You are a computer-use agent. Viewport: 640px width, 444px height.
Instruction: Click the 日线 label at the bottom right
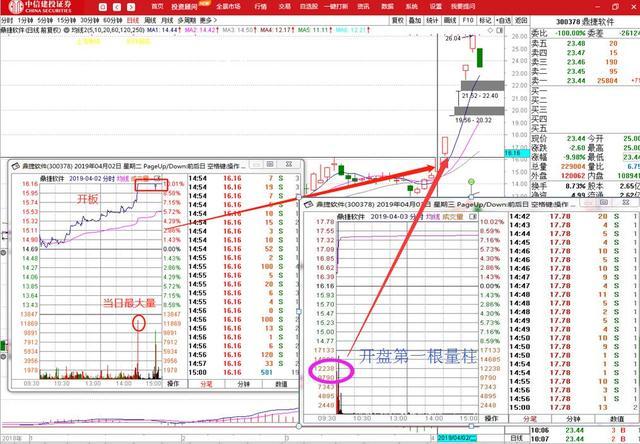click(x=516, y=438)
